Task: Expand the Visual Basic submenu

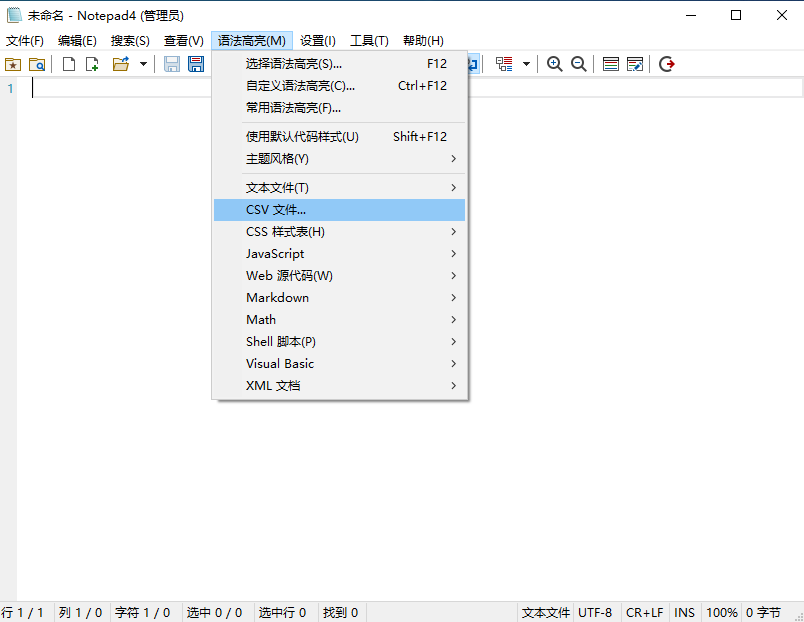Action: [x=339, y=364]
